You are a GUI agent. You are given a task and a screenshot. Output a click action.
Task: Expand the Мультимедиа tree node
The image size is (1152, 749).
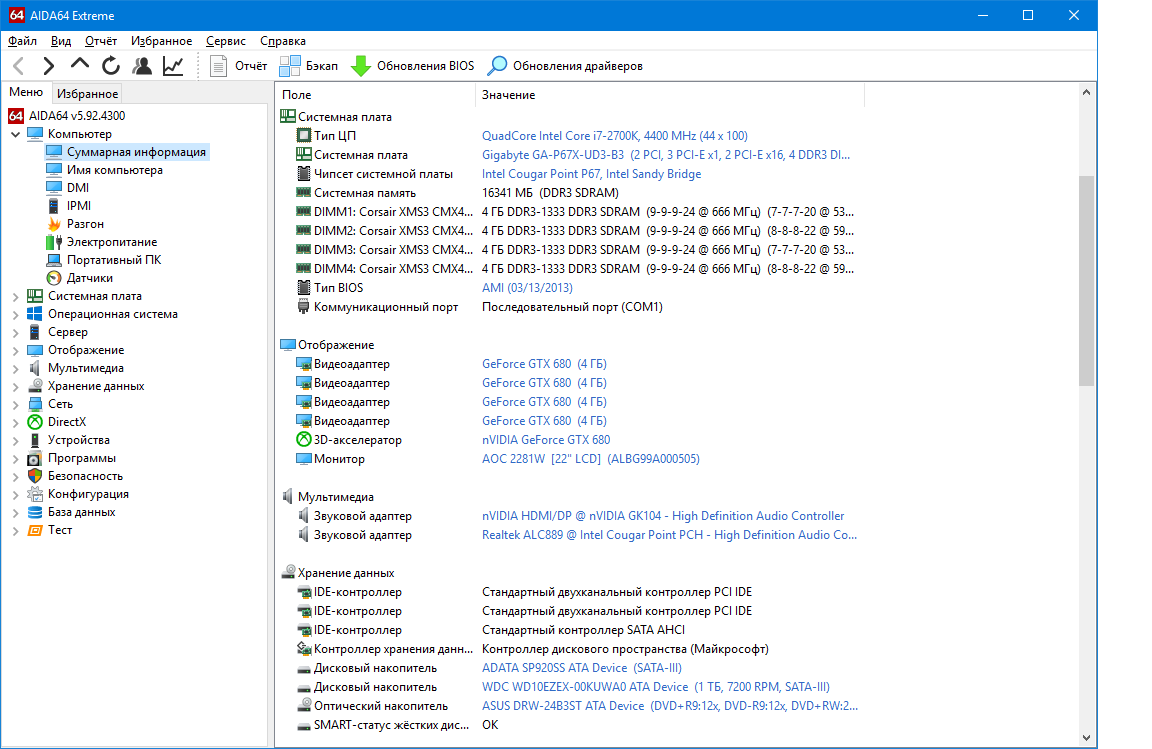pos(15,369)
